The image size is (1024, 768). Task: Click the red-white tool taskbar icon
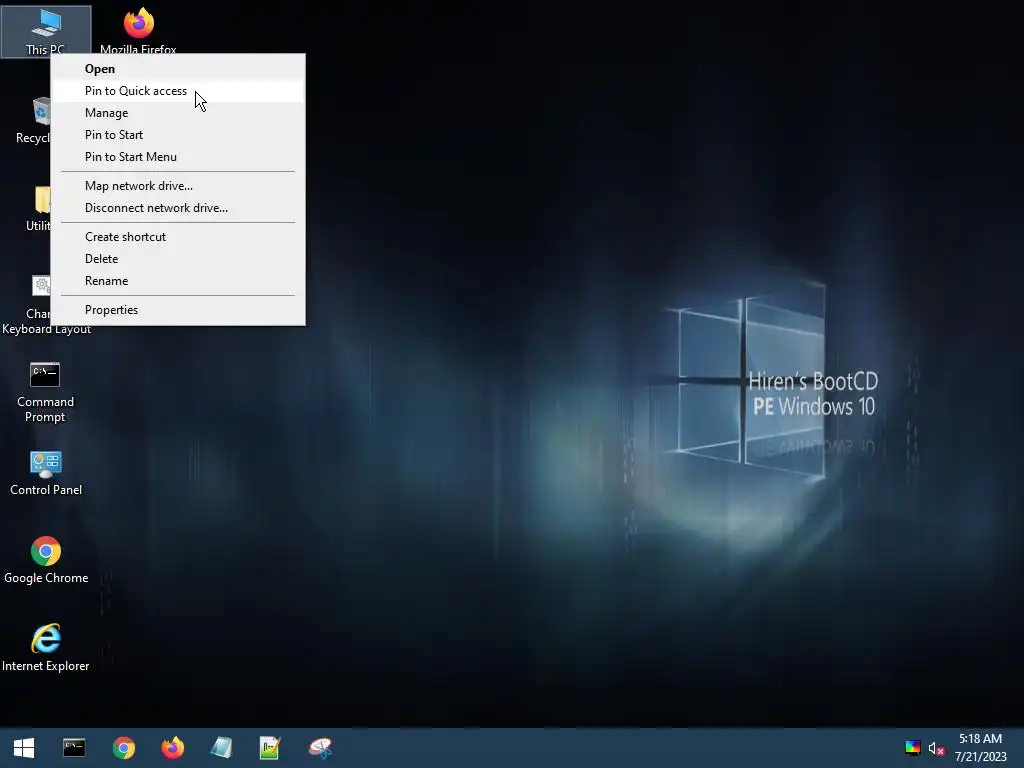pyautogui.click(x=320, y=748)
